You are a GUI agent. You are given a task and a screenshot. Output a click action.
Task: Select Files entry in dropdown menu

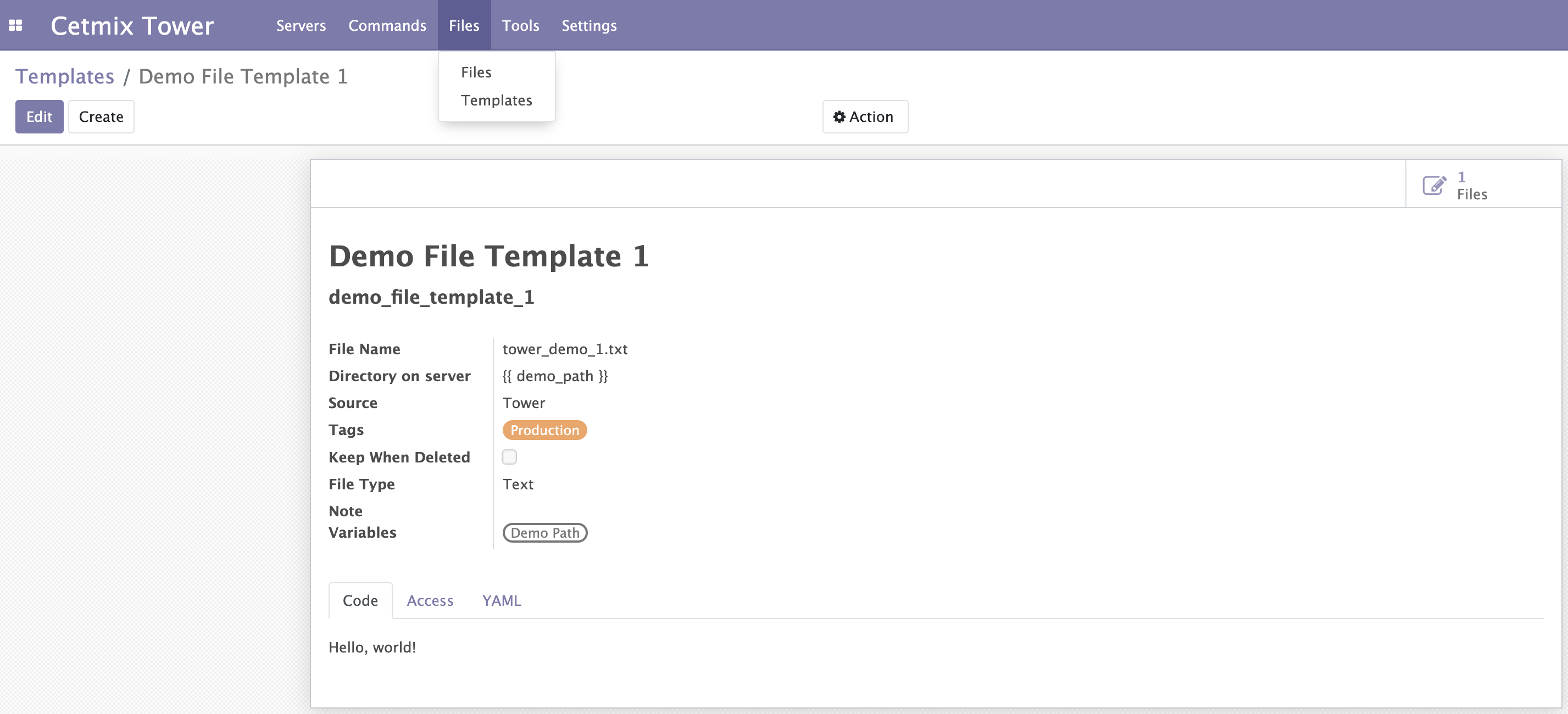476,72
